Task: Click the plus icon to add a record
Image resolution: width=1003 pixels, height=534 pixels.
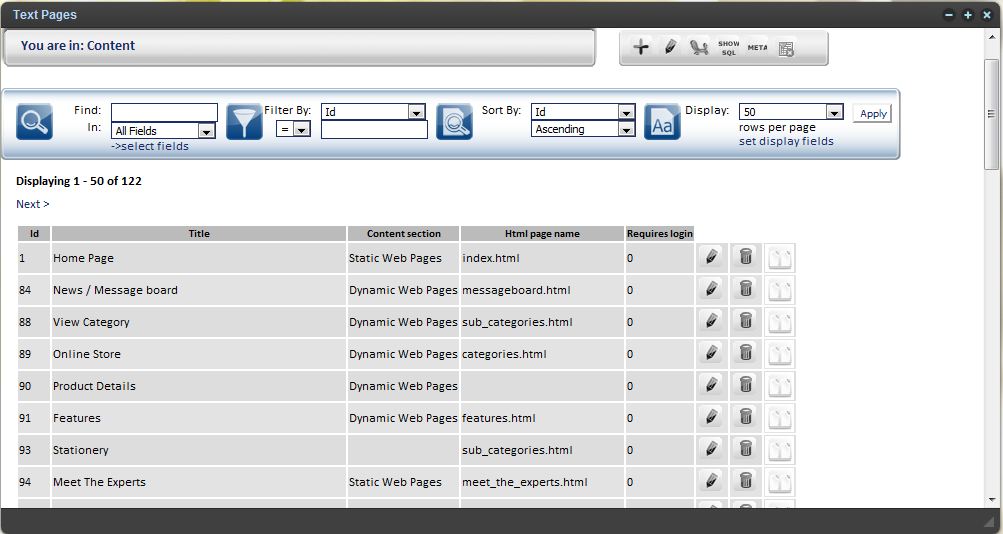Action: [x=640, y=47]
